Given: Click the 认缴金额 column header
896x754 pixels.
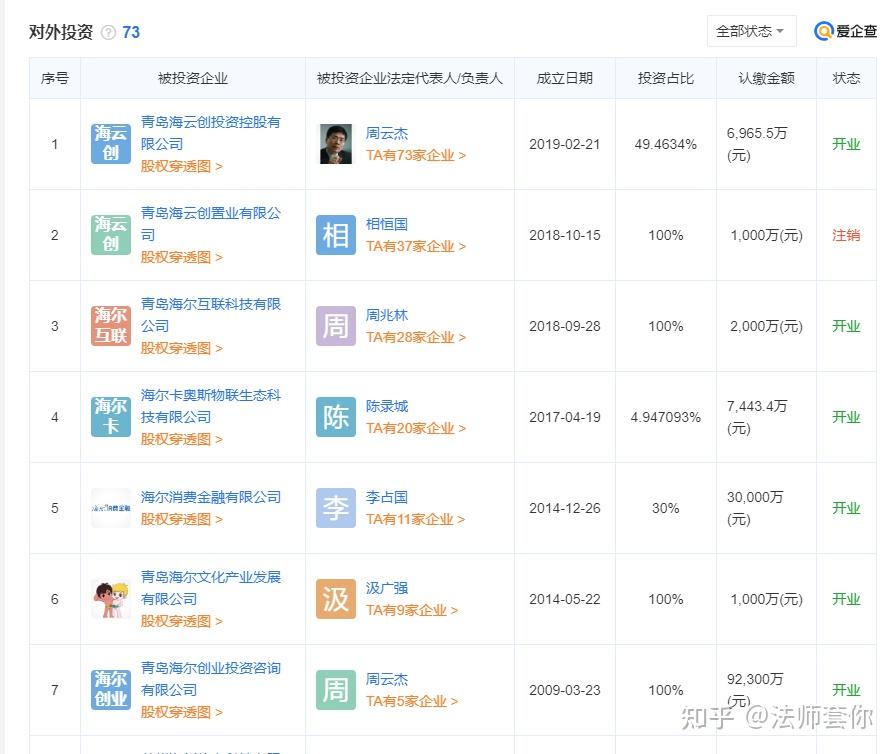Looking at the screenshot, I should pyautogui.click(x=766, y=78).
